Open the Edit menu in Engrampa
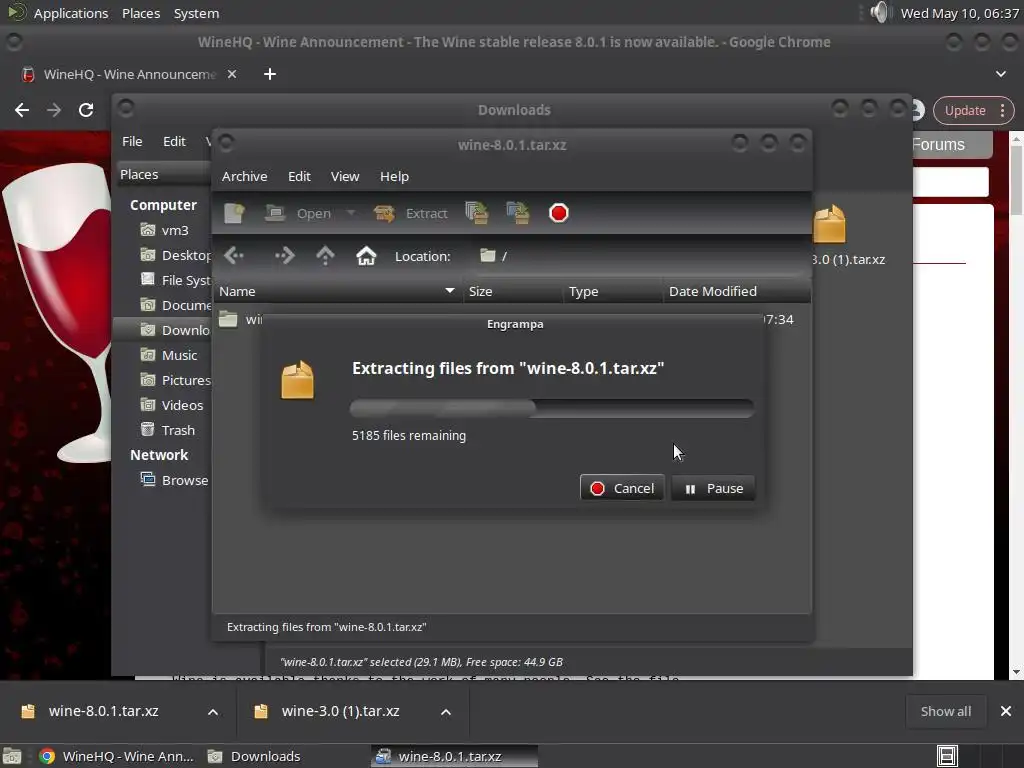 tap(299, 176)
